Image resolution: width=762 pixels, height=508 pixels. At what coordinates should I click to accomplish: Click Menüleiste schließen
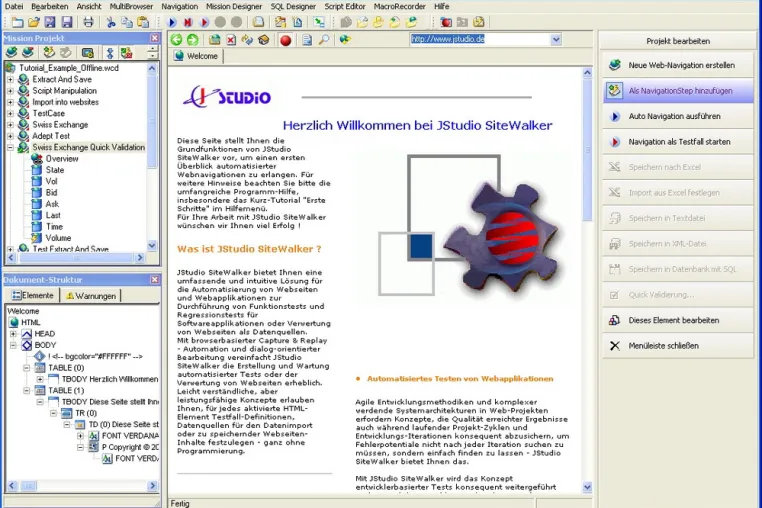coord(678,346)
